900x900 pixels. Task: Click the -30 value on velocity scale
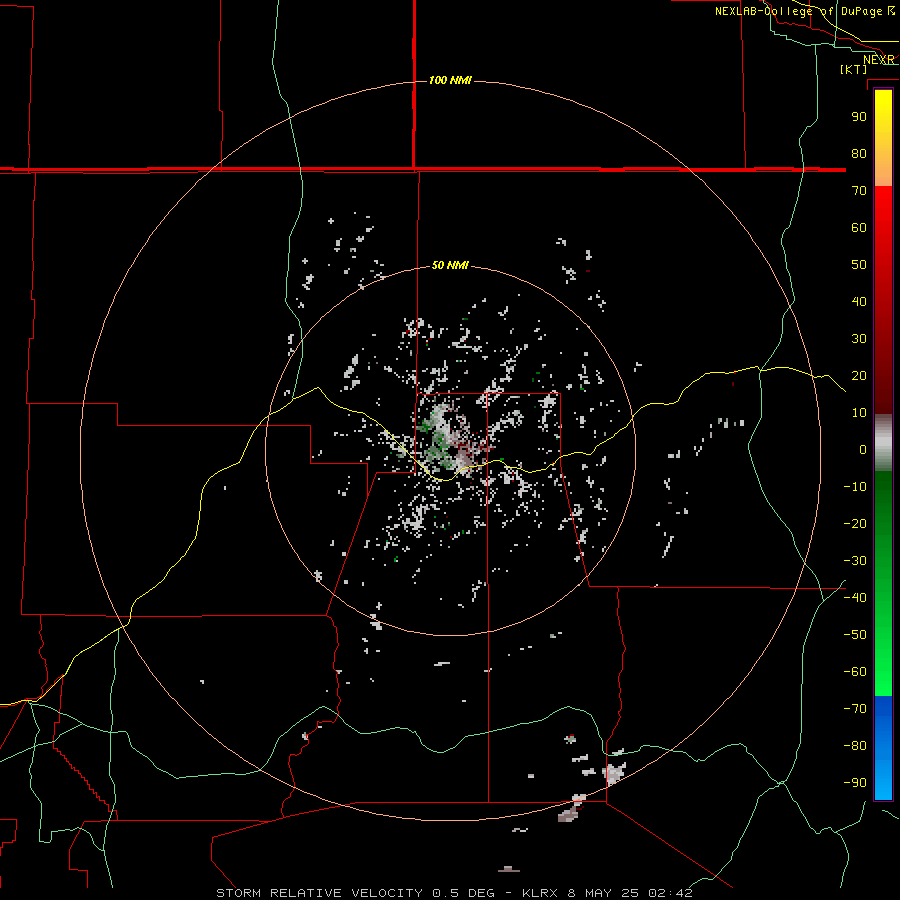point(855,561)
